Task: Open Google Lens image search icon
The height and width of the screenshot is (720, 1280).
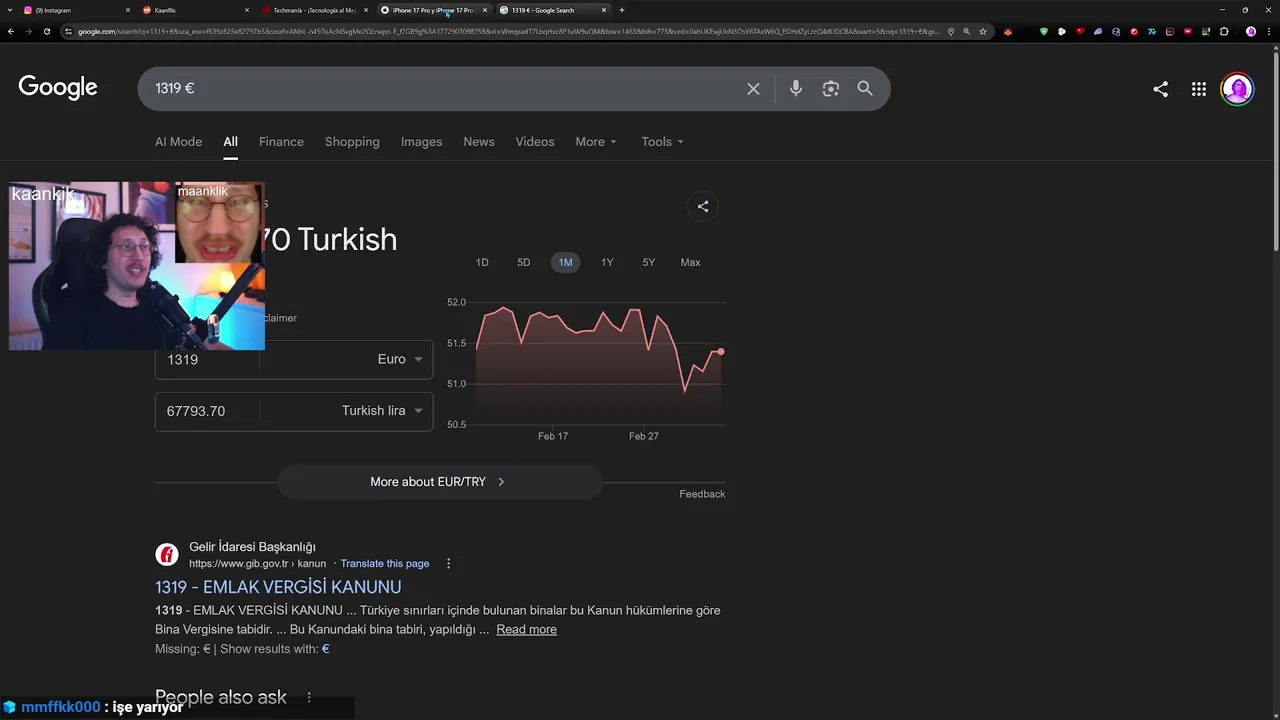Action: pos(831,89)
